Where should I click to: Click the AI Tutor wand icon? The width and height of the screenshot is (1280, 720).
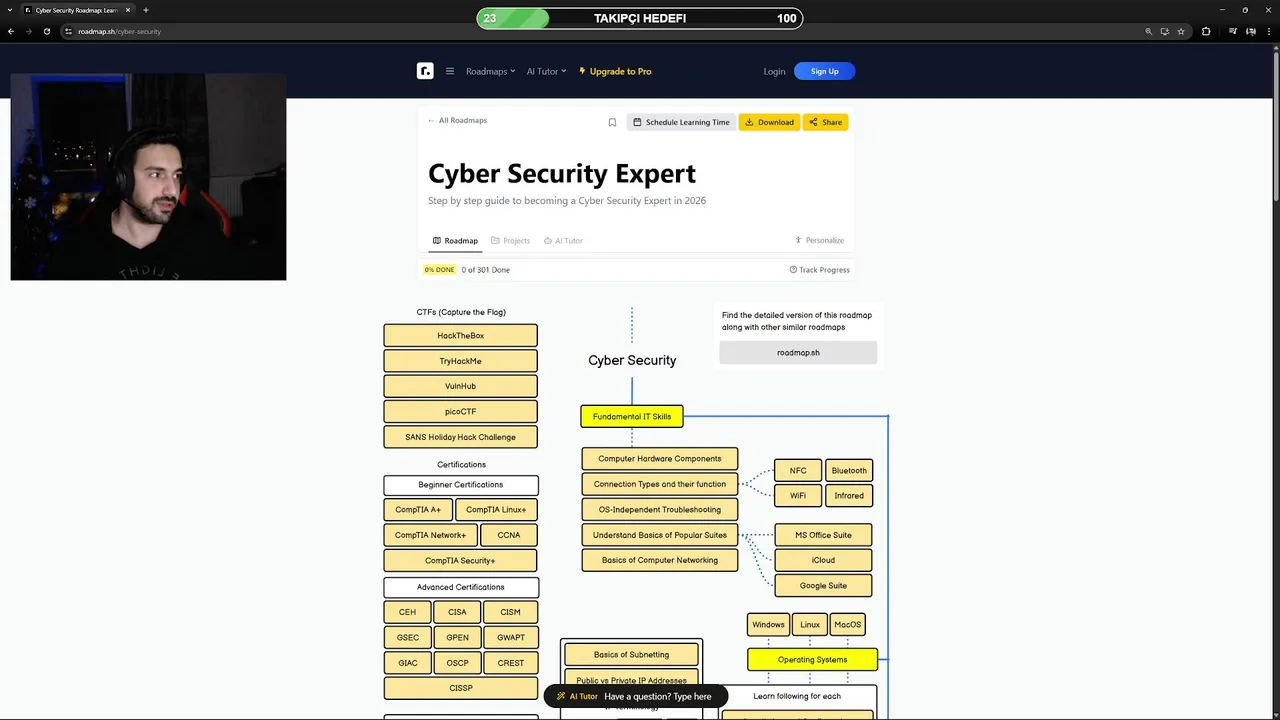(561, 696)
